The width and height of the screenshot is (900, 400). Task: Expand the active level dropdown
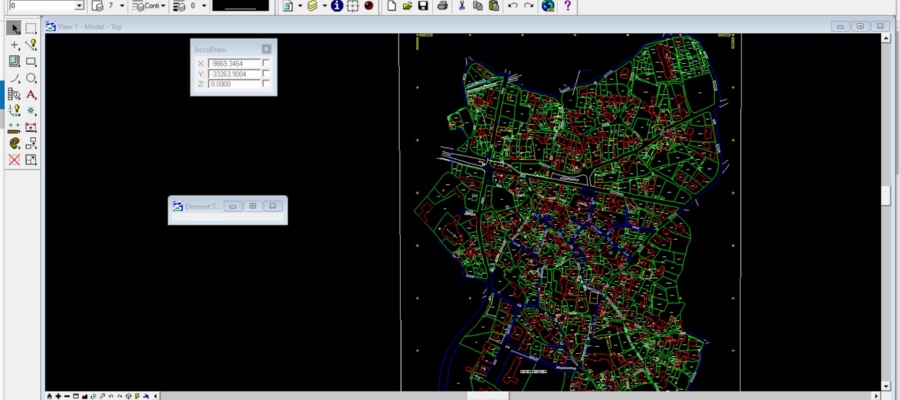(80, 6)
